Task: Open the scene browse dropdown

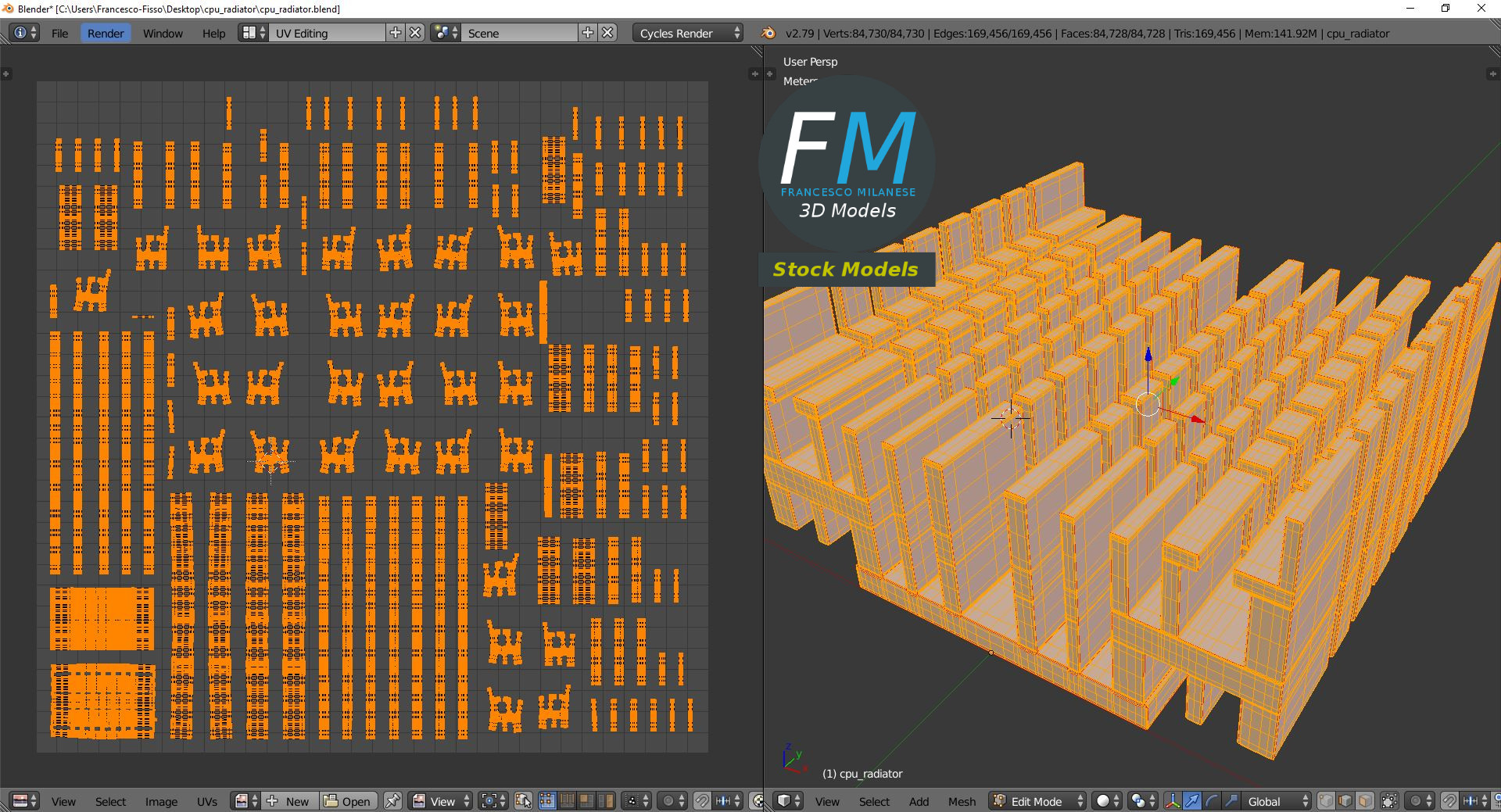Action: coord(446,33)
